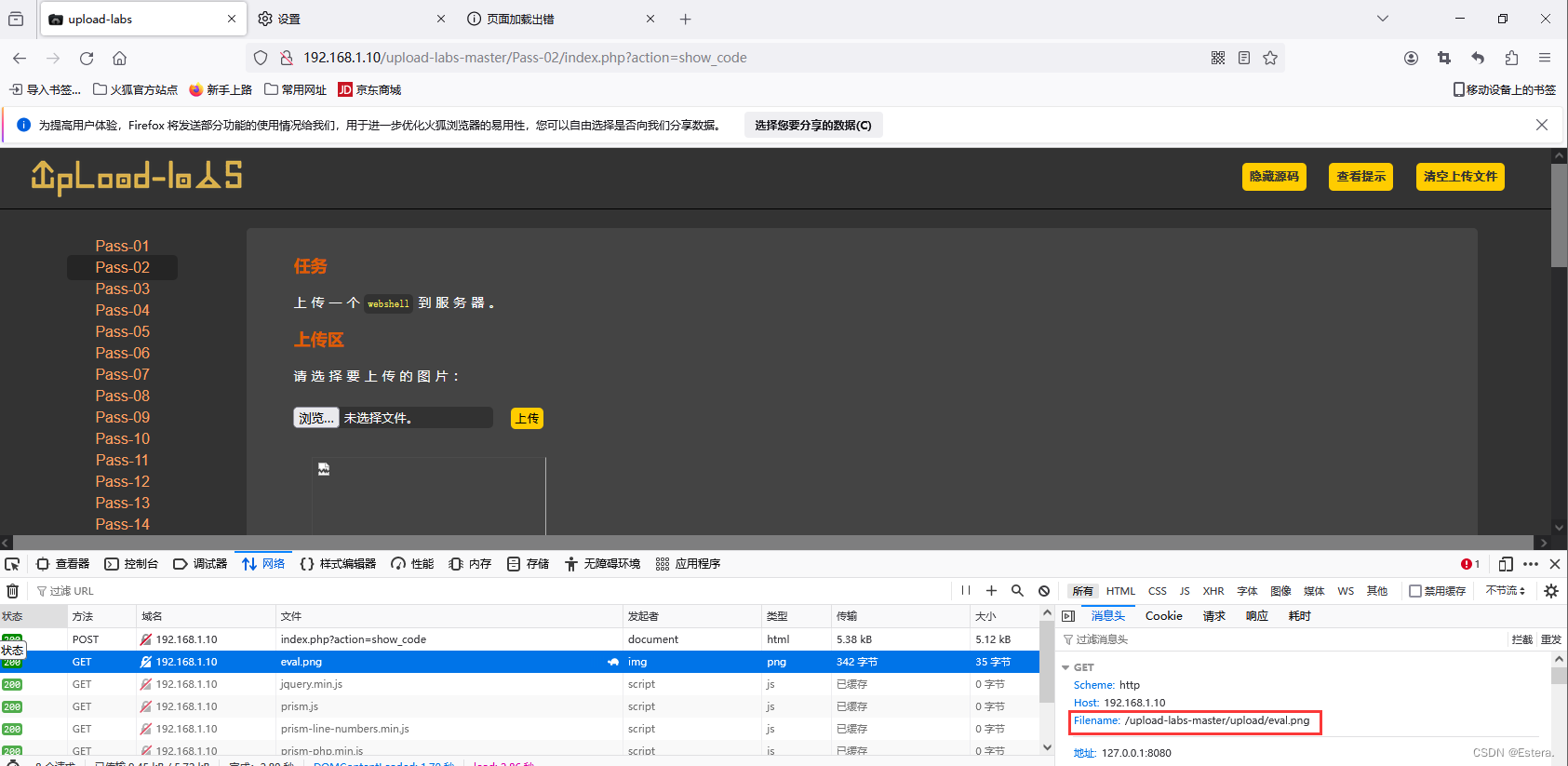The height and width of the screenshot is (766, 1568).
Task: Open a new browser tab
Action: click(686, 19)
